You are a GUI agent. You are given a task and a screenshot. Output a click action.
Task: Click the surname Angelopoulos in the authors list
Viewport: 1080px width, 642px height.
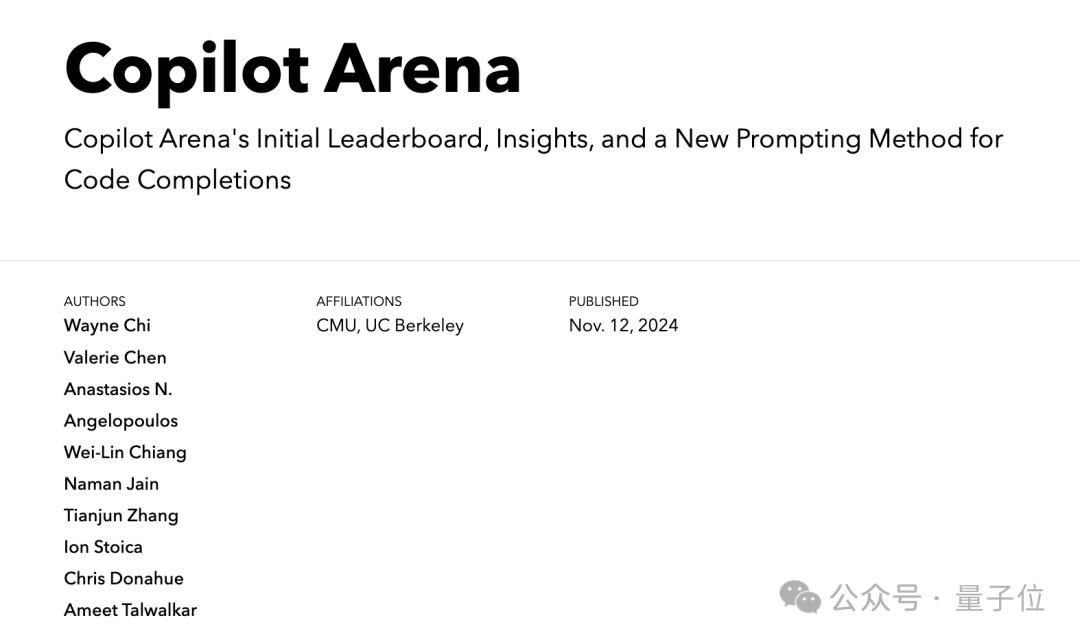[x=121, y=421]
